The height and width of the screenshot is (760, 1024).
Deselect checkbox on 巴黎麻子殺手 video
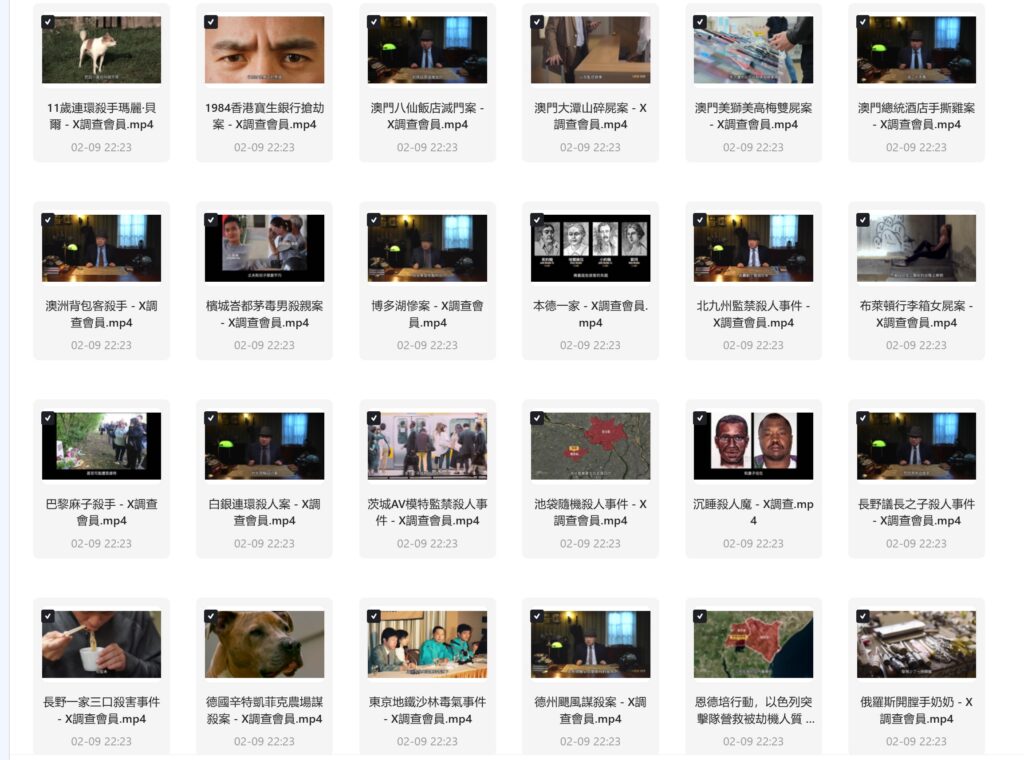click(x=47, y=418)
